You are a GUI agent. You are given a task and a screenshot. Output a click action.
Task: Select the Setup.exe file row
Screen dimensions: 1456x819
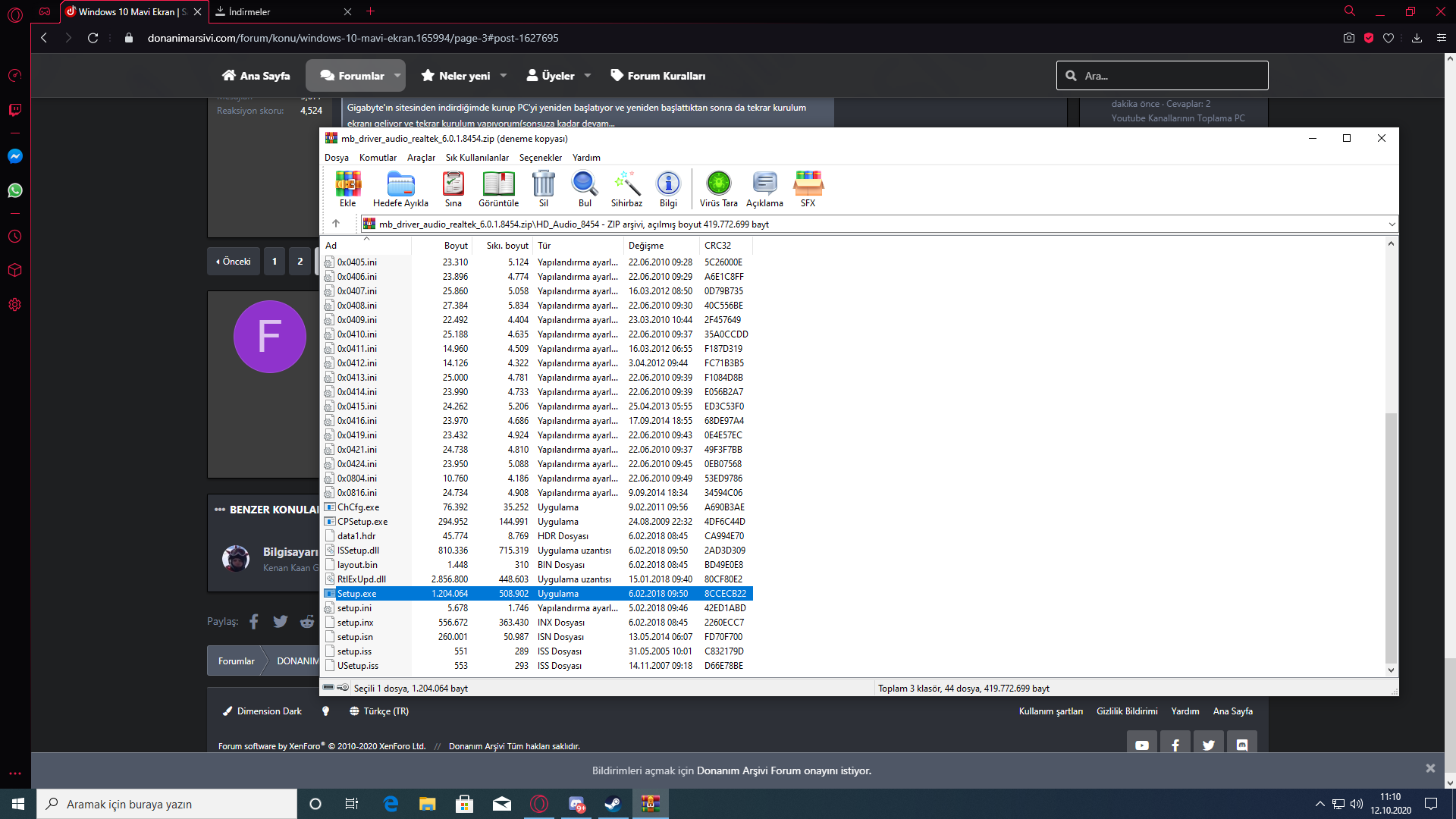(x=538, y=594)
